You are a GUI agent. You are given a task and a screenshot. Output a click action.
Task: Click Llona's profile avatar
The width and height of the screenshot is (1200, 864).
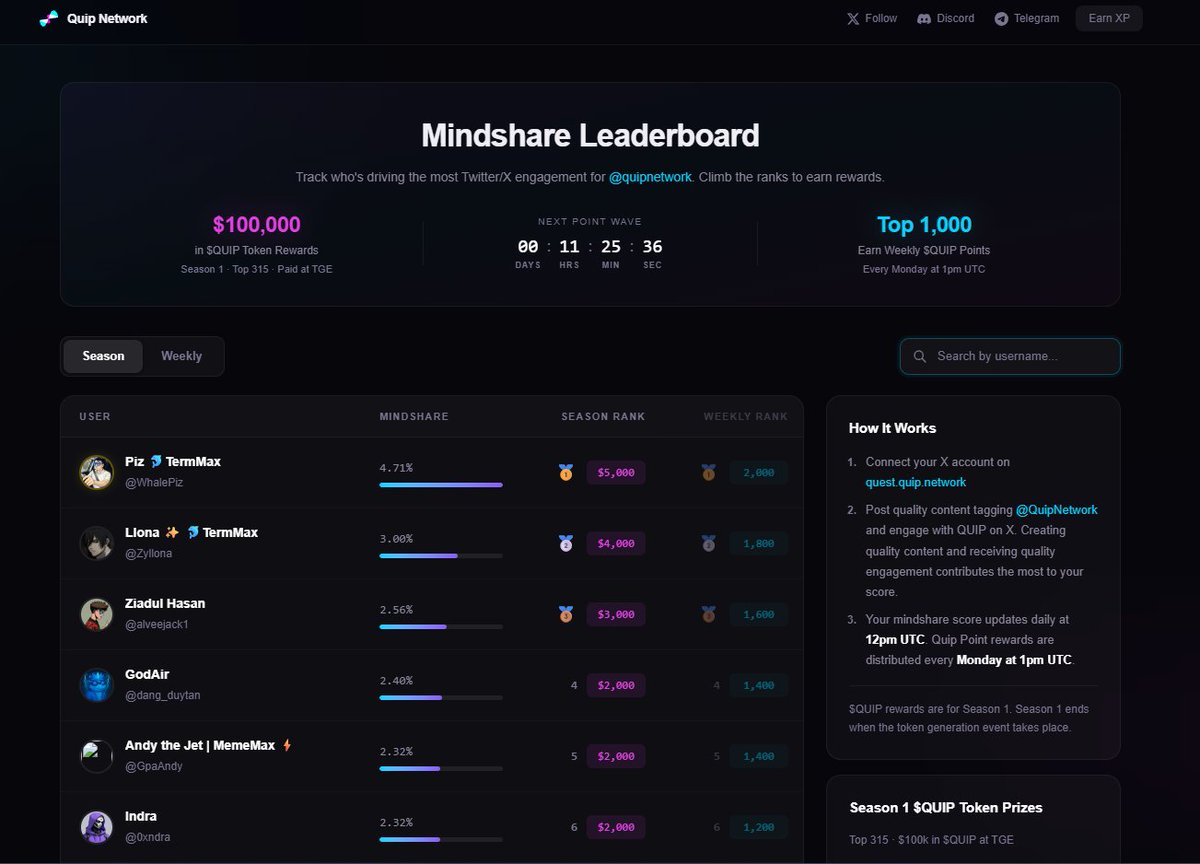point(97,543)
